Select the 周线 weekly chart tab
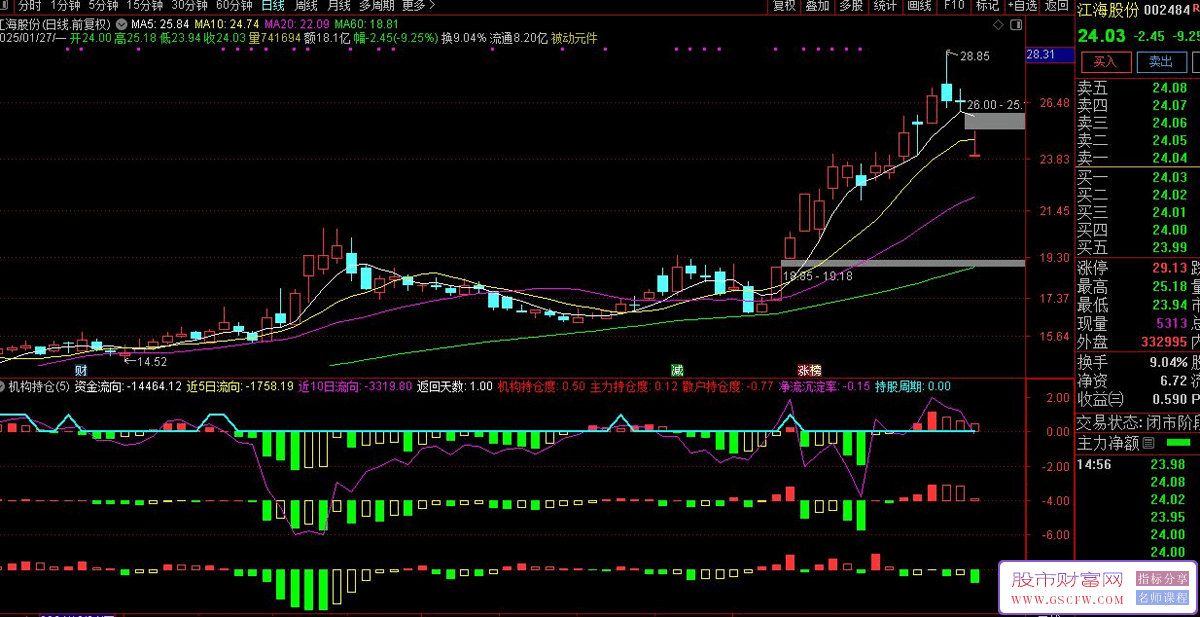This screenshot has width=1200, height=617. click(x=305, y=6)
